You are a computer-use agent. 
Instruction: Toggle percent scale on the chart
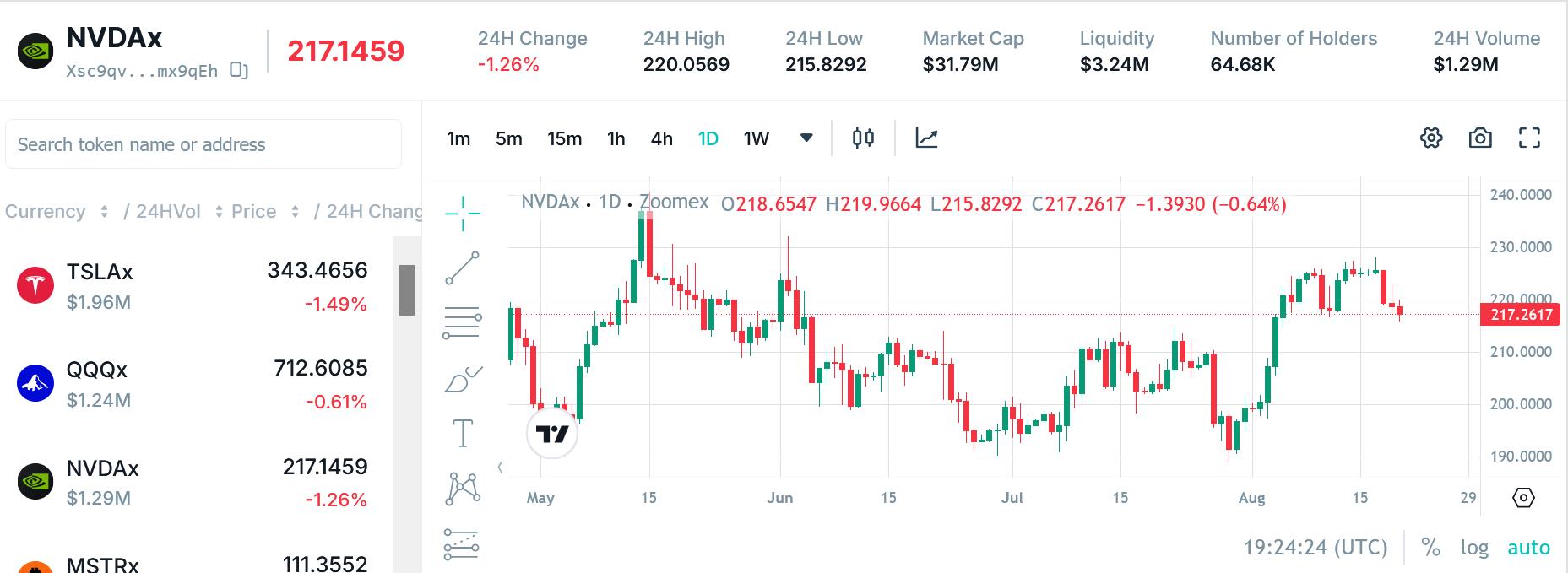[1430, 548]
